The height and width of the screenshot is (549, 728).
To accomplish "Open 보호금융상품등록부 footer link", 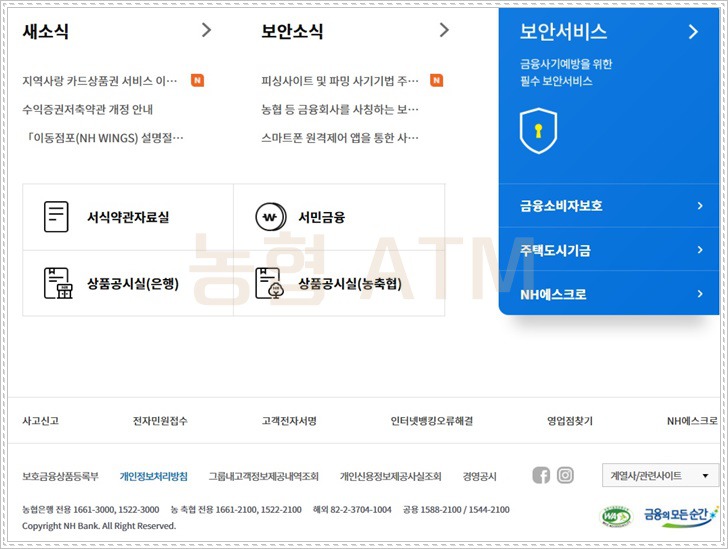I will point(60,476).
